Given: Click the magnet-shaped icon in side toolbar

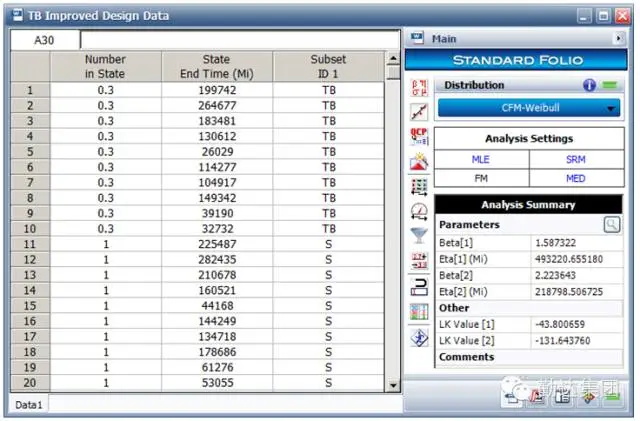Looking at the screenshot, I should click(x=420, y=286).
